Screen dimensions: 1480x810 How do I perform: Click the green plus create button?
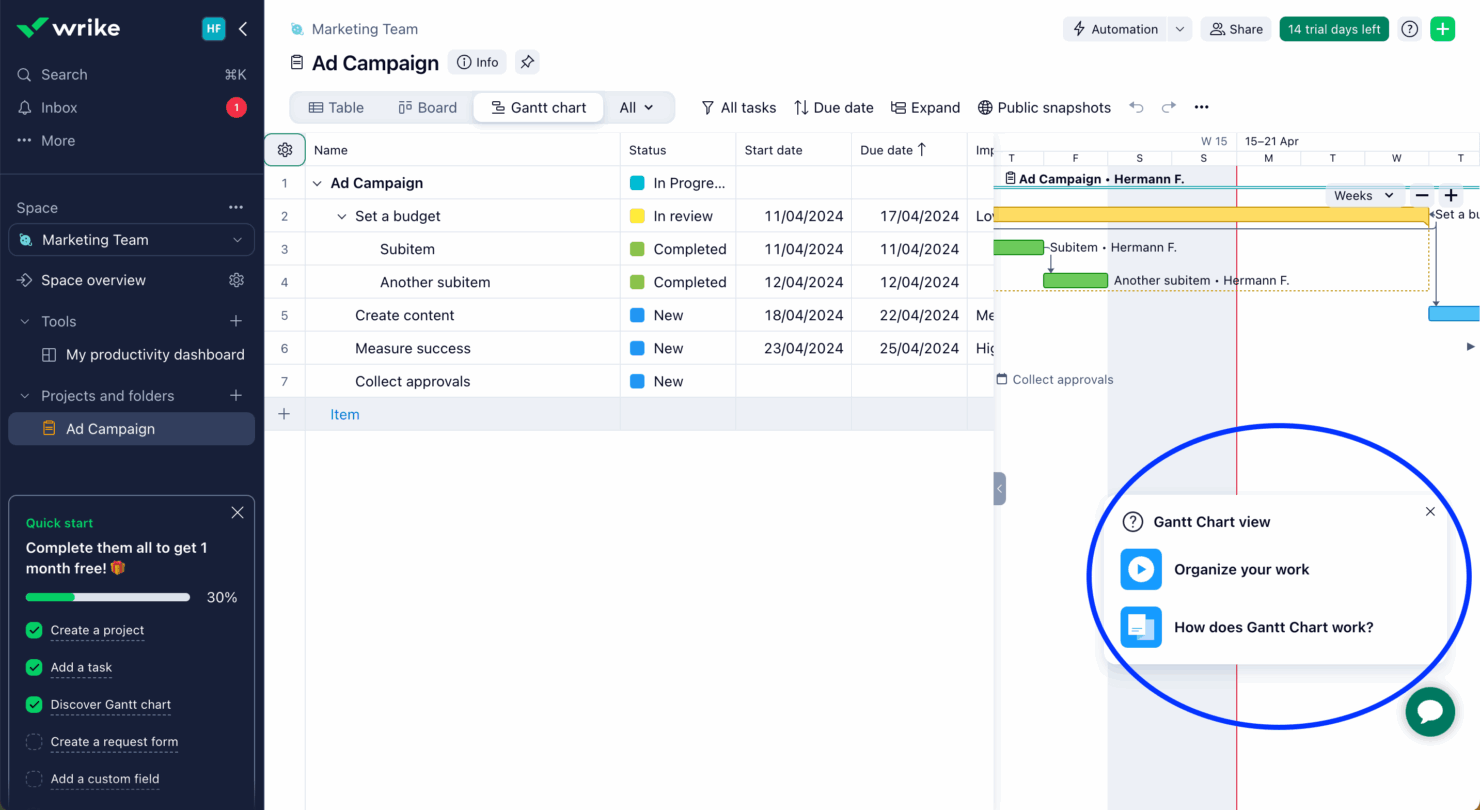coord(1442,29)
